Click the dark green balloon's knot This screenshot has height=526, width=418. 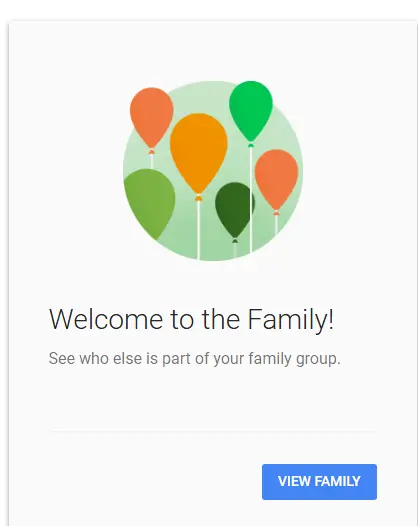pos(235,241)
